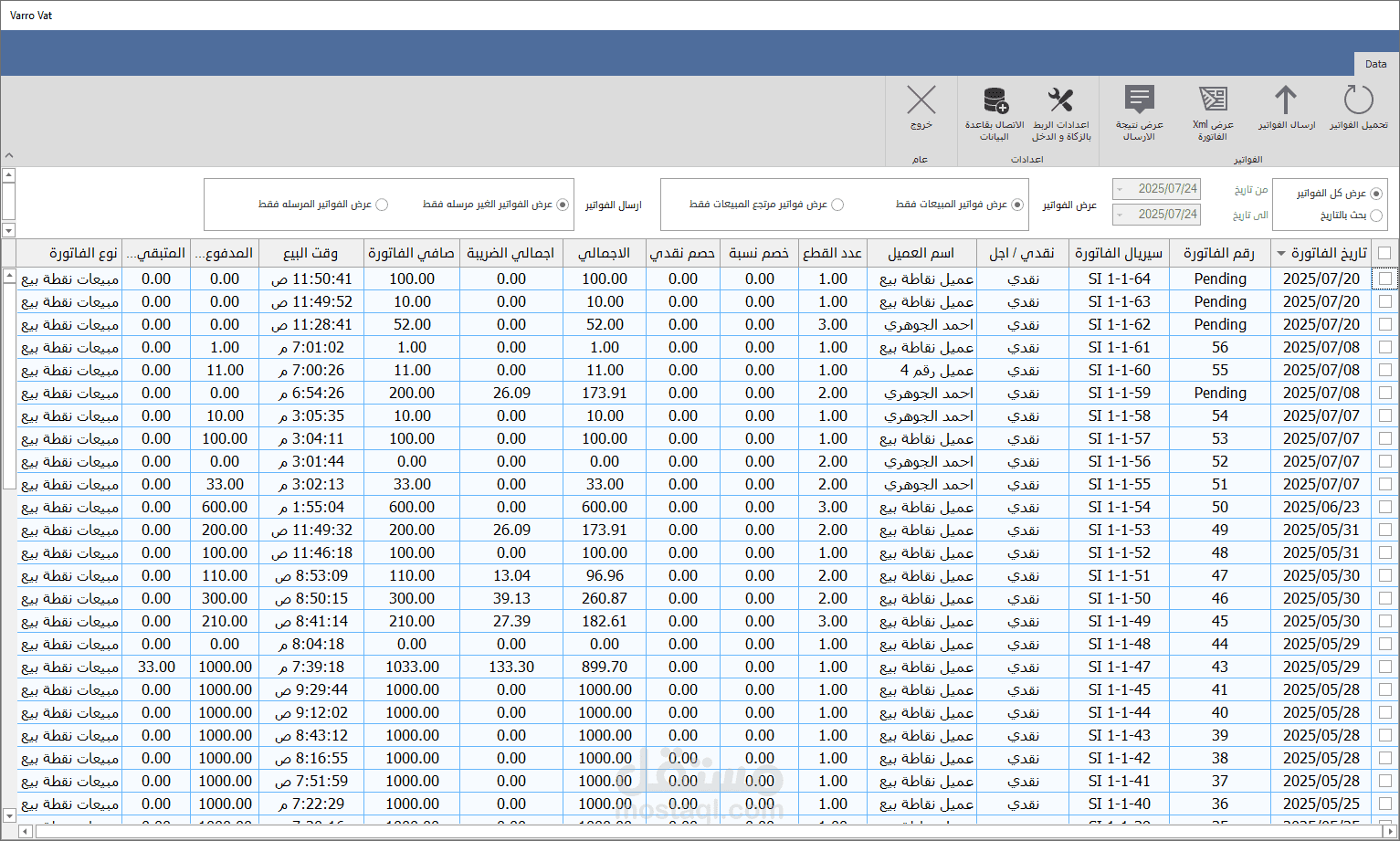
Task: Select 'عرض الفواتير الغير مرسله فقط' radio
Action: click(x=563, y=205)
